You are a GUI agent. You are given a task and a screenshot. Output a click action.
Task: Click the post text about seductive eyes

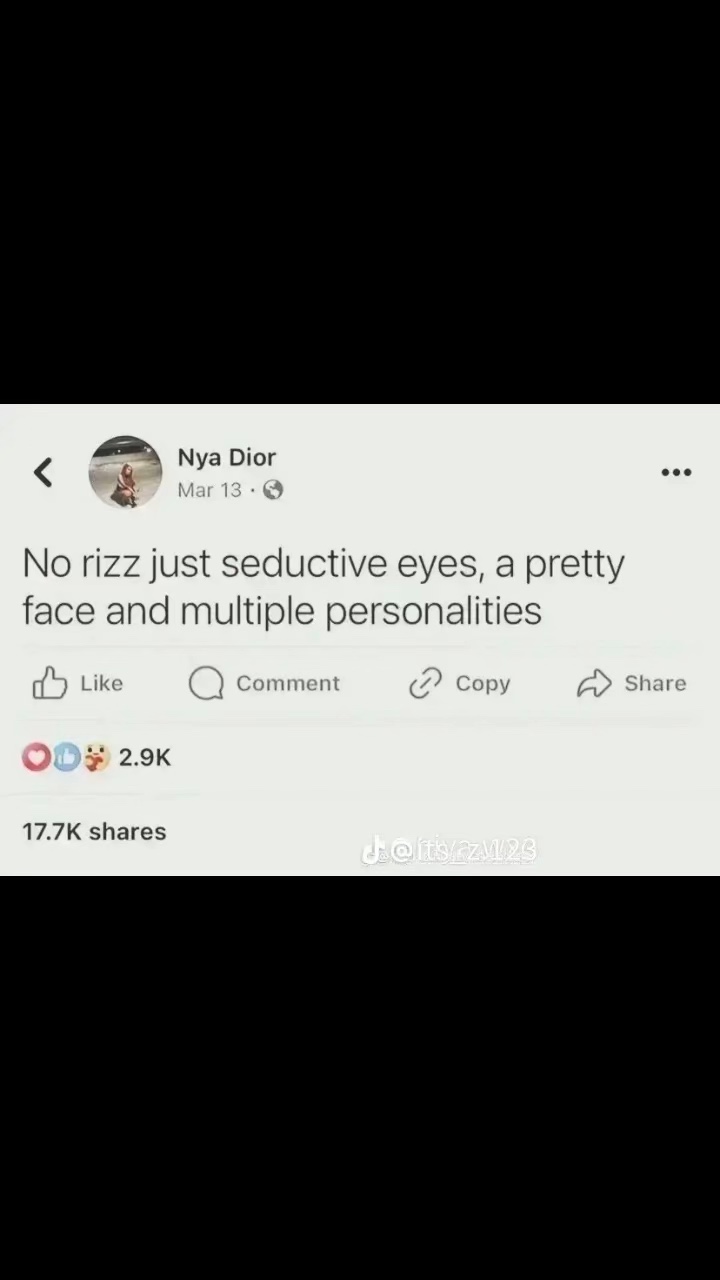click(x=322, y=587)
